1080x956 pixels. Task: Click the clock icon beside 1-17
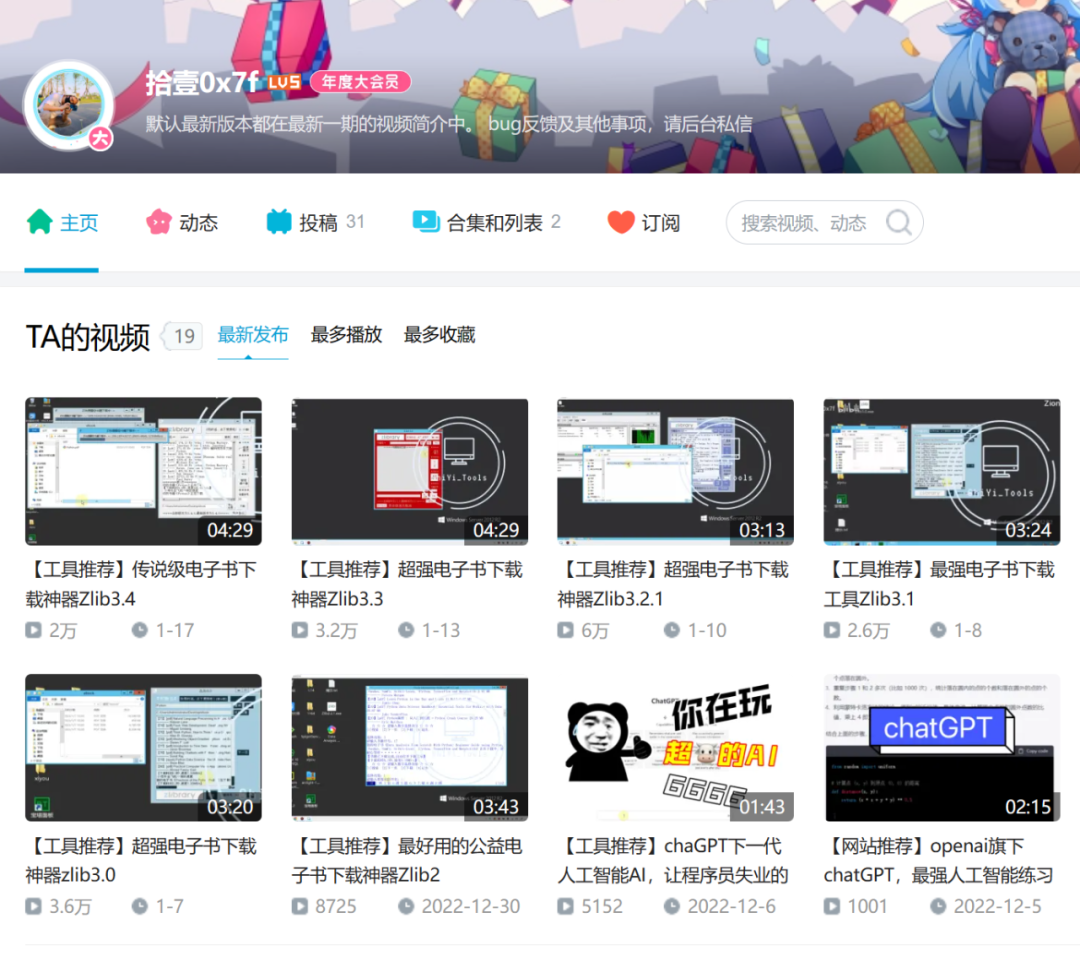[140, 630]
